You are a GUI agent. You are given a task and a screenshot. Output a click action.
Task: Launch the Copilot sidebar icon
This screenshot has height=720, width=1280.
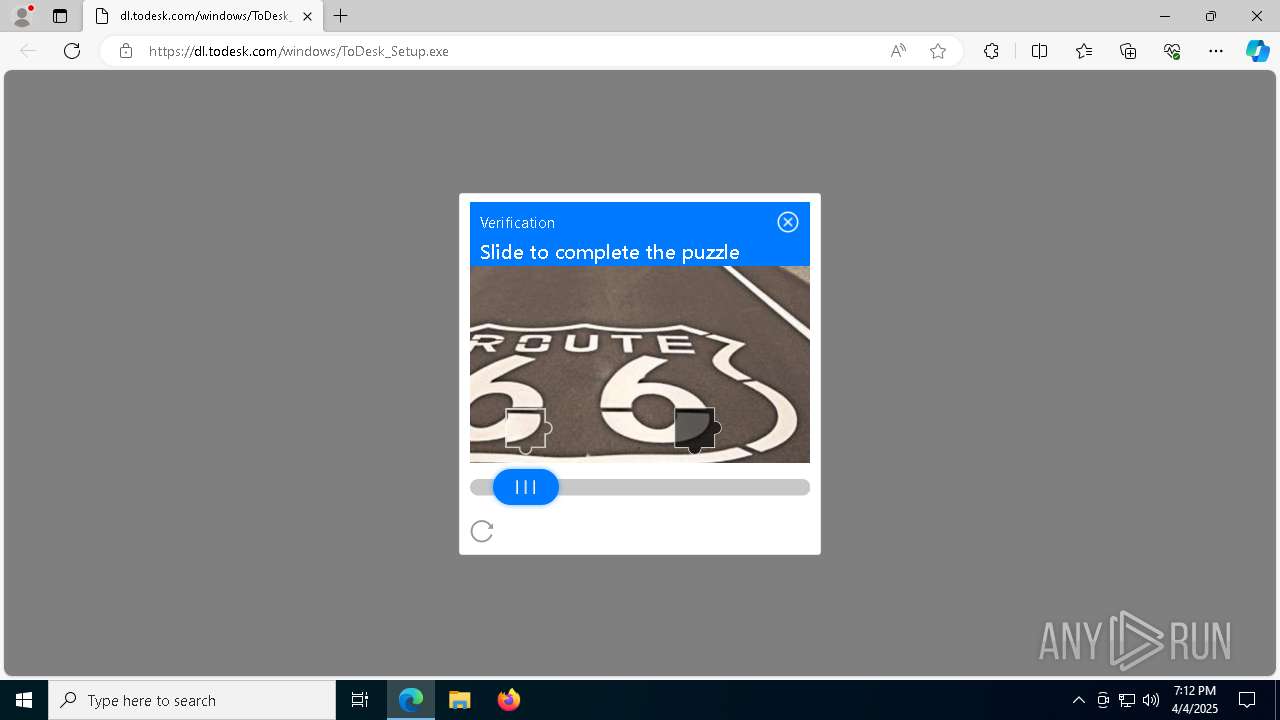click(1257, 51)
